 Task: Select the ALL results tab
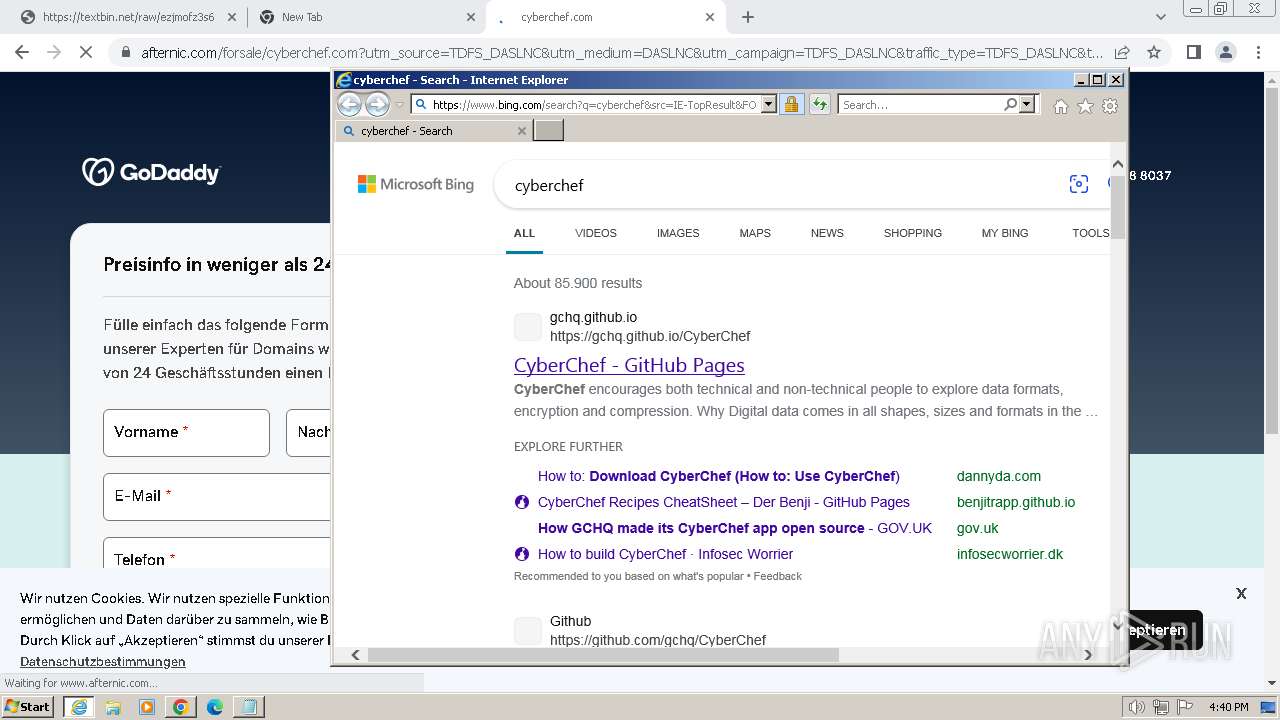tap(524, 233)
